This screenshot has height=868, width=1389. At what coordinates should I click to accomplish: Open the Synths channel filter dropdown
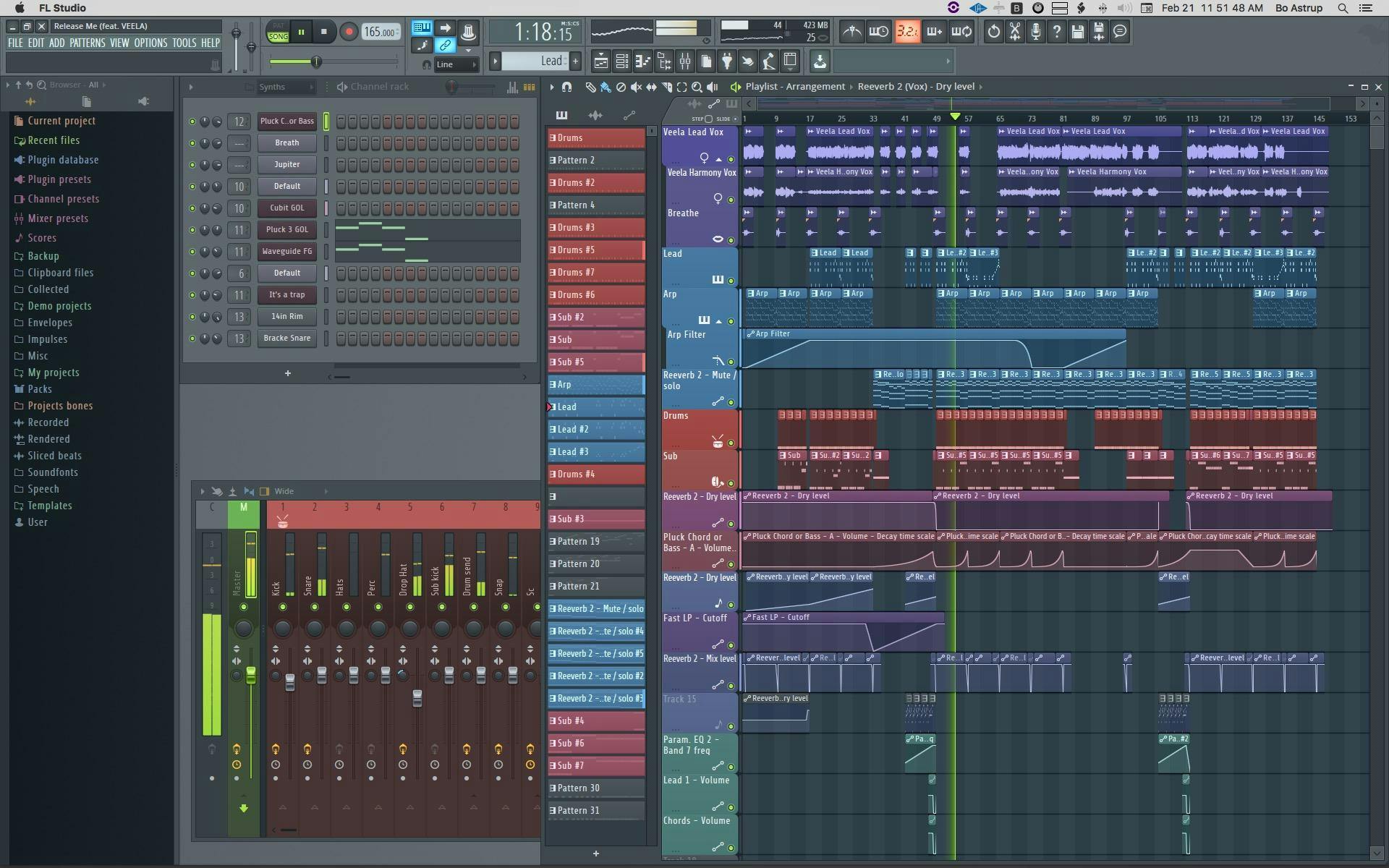coord(286,87)
